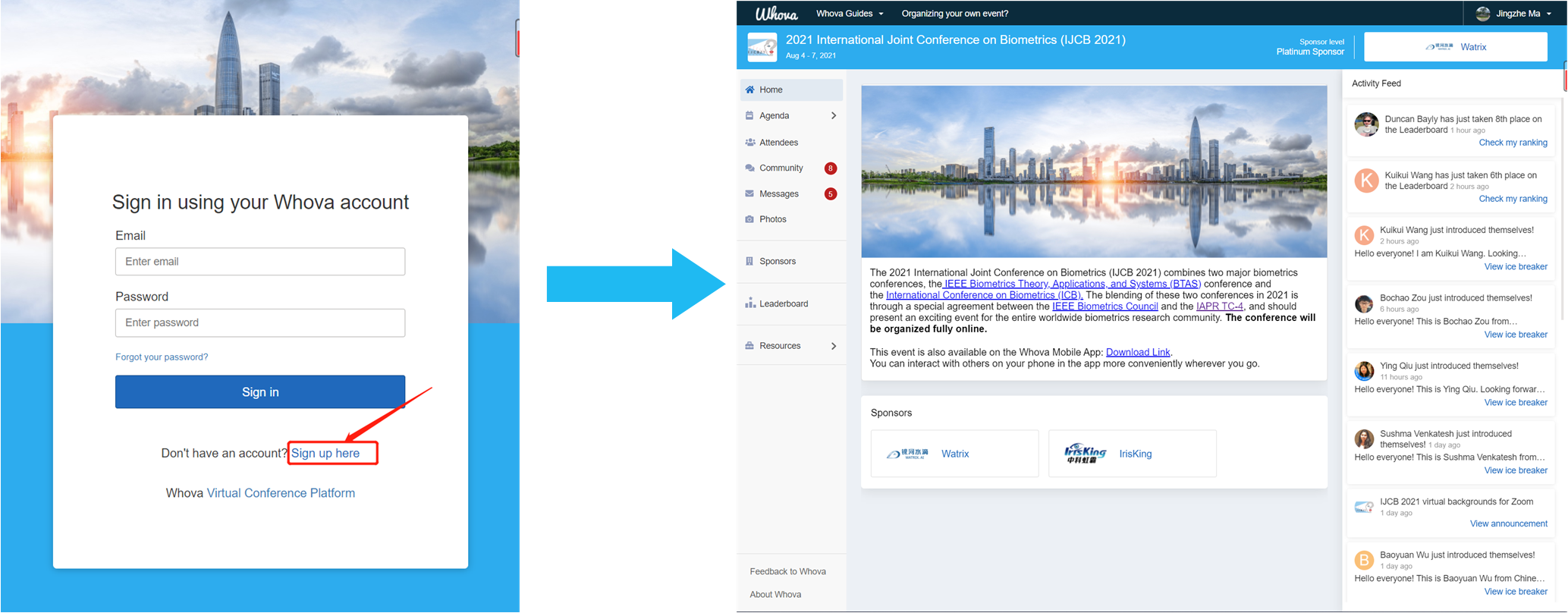
Task: Click the Watrix Platinum Sponsor banner button
Action: [1456, 47]
